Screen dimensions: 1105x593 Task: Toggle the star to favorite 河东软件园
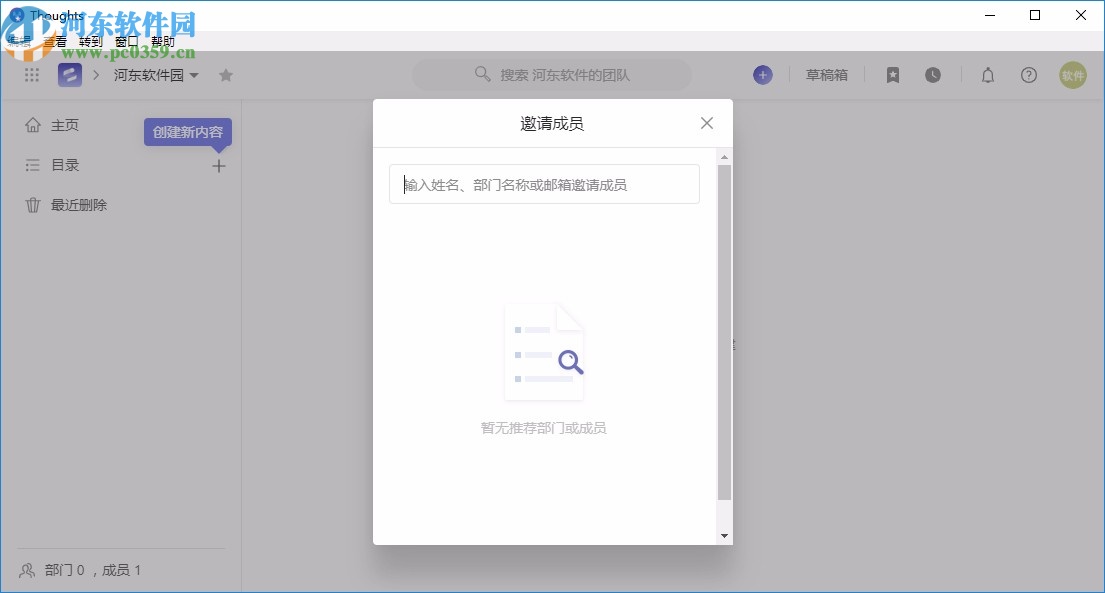pos(226,74)
